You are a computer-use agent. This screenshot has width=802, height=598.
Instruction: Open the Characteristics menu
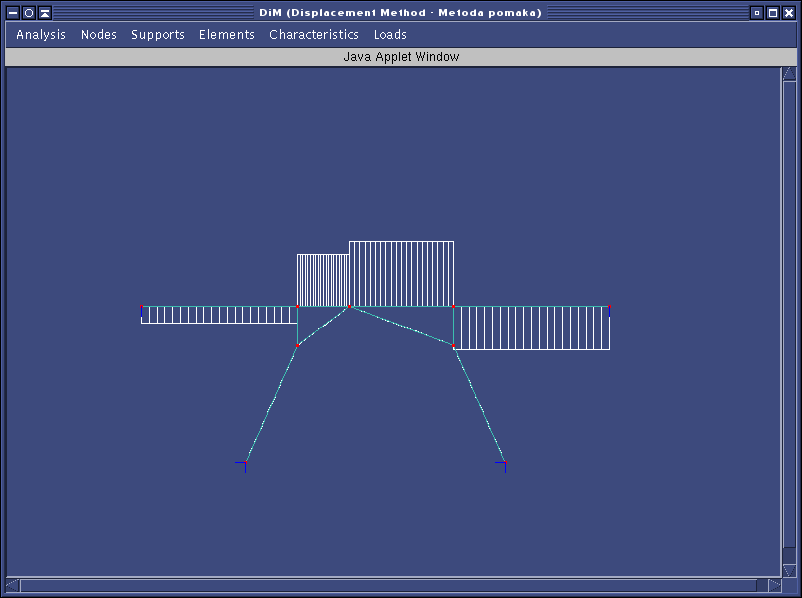click(314, 35)
